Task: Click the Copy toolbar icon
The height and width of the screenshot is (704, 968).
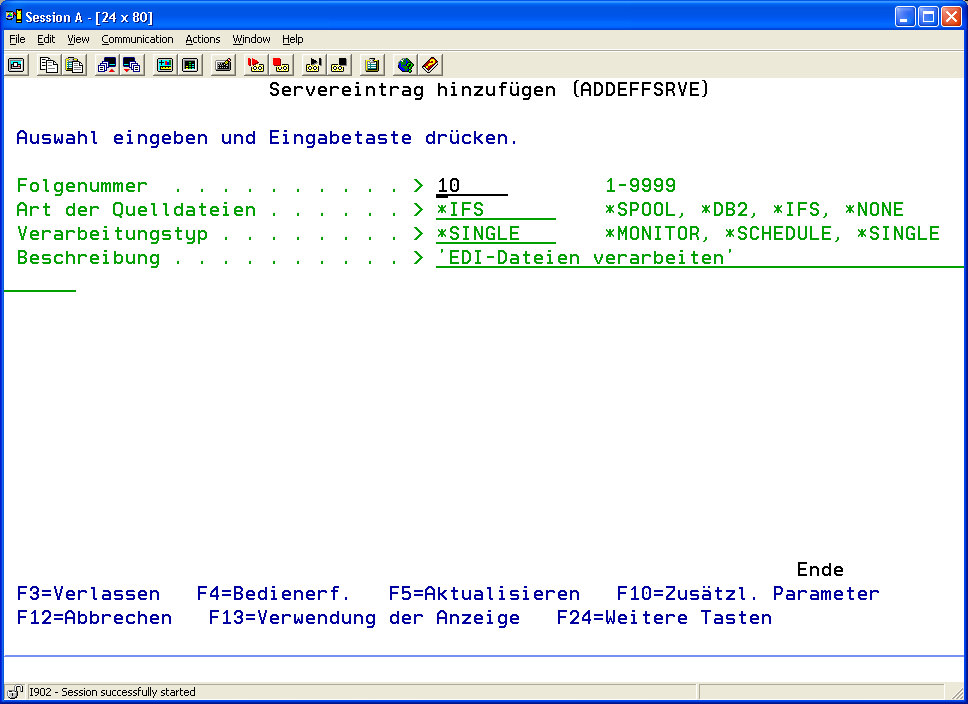Action: click(x=49, y=65)
